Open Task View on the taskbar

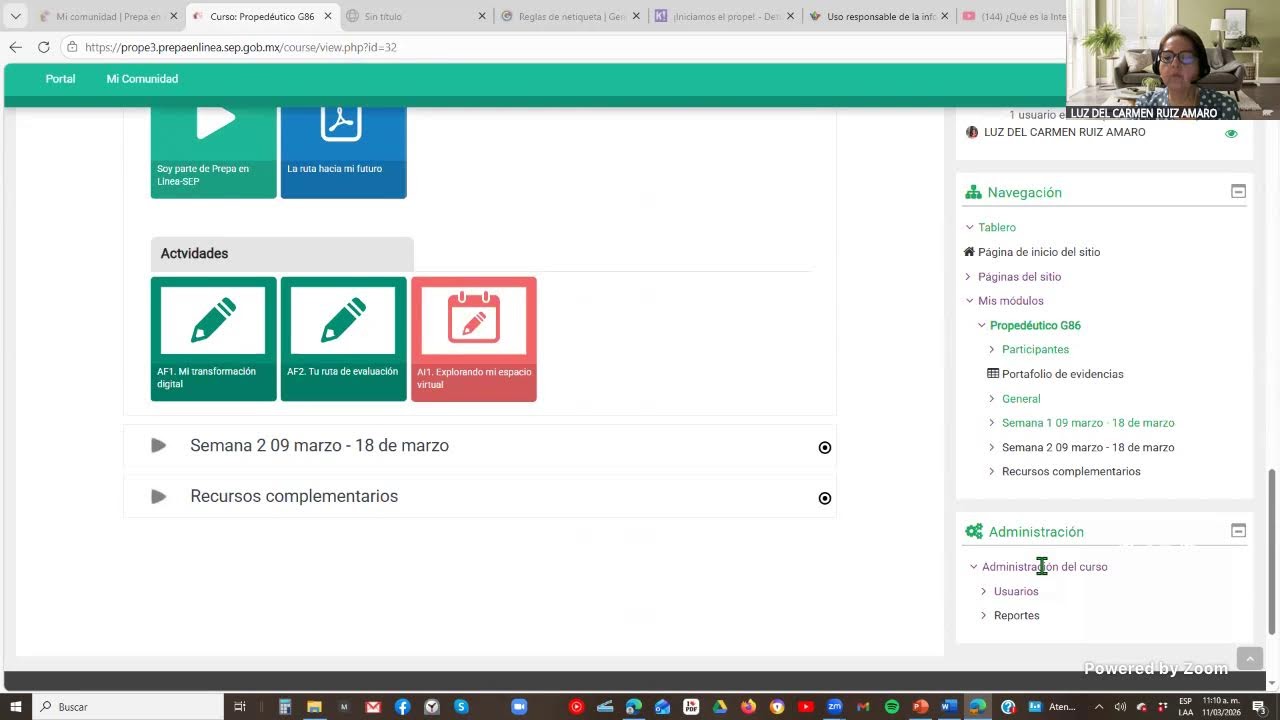tap(240, 707)
